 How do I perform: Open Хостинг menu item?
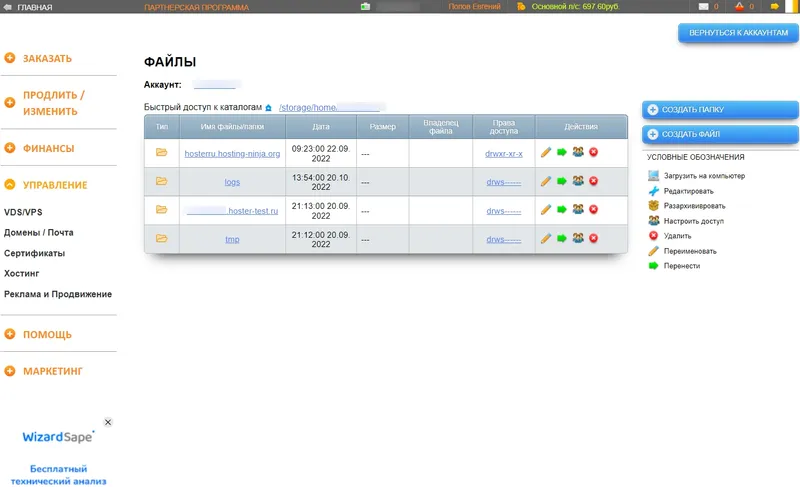(x=21, y=273)
